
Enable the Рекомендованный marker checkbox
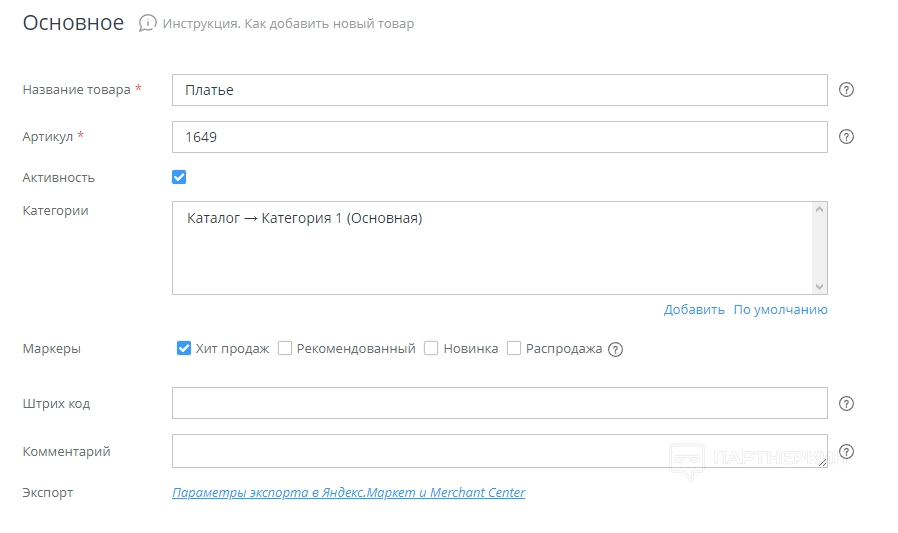[285, 349]
